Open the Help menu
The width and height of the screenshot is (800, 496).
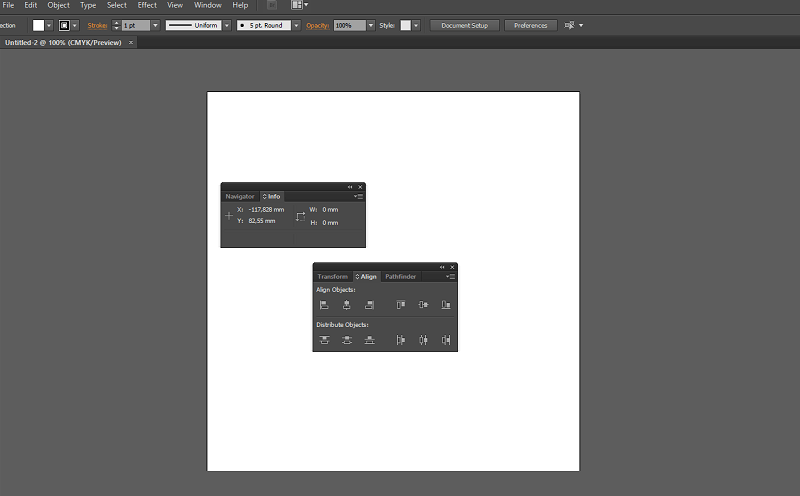(240, 5)
